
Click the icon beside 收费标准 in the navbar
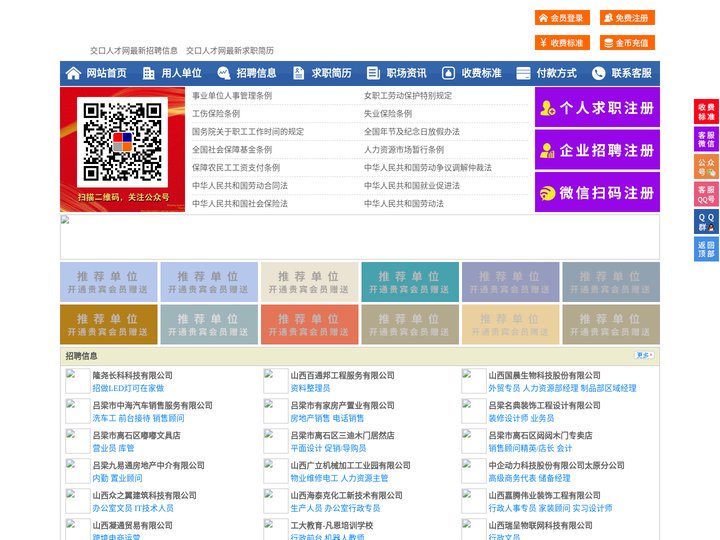click(448, 73)
